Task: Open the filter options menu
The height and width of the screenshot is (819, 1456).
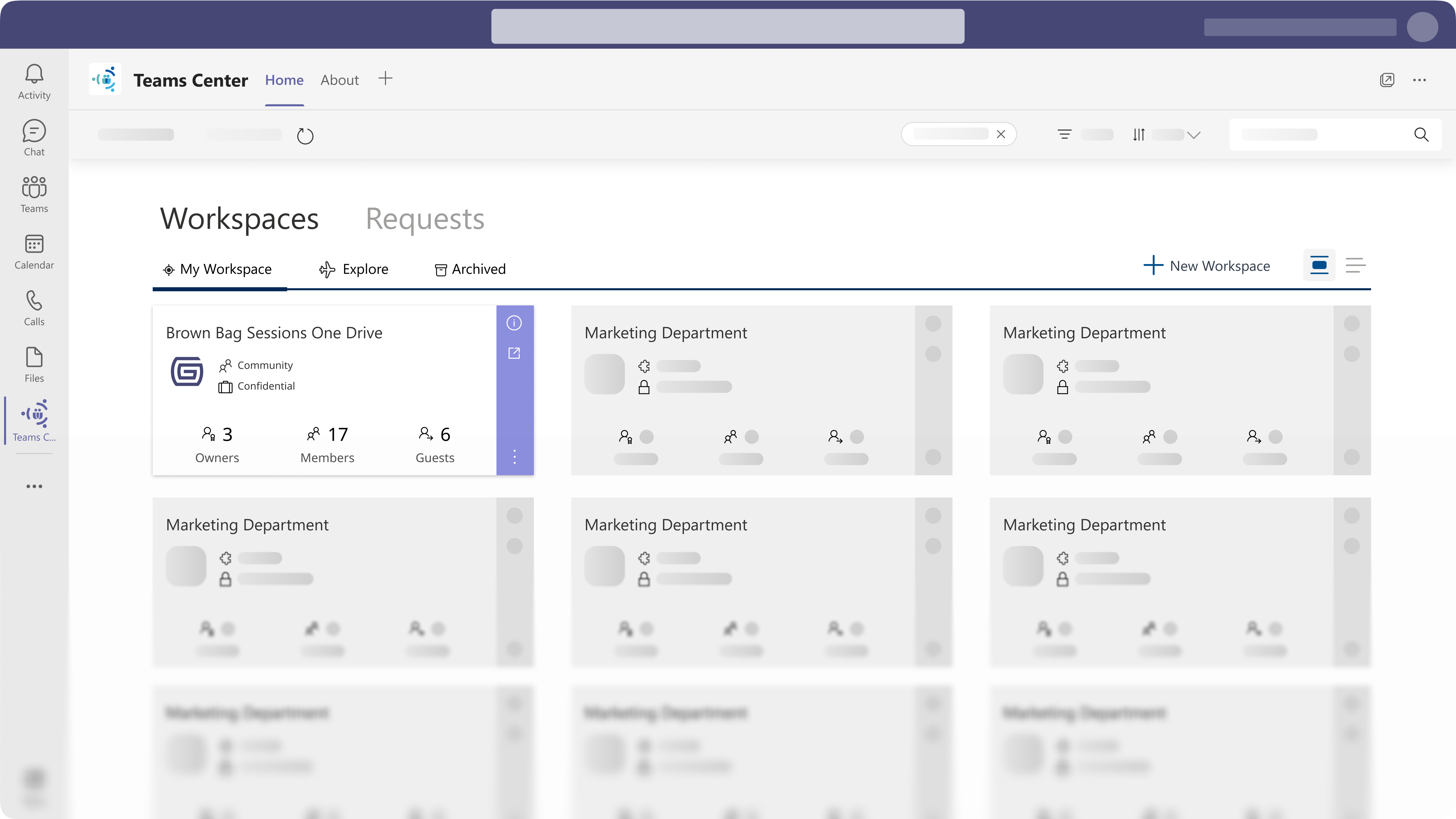Action: 1065,134
